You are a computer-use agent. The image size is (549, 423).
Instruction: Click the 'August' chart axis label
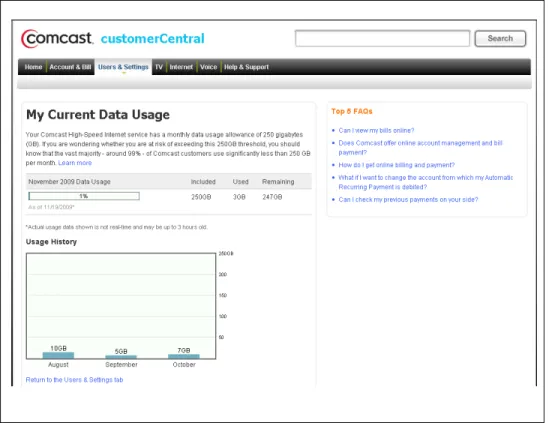pyautogui.click(x=58, y=365)
